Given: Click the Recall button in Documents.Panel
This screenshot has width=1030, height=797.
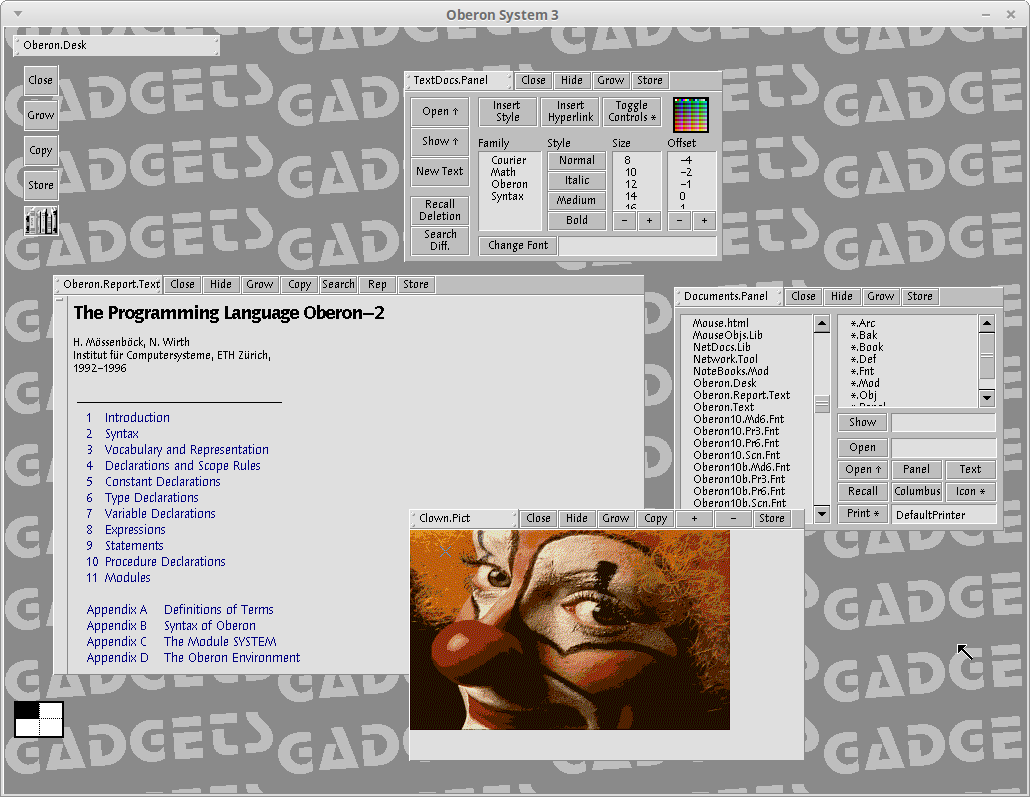Looking at the screenshot, I should tap(862, 491).
